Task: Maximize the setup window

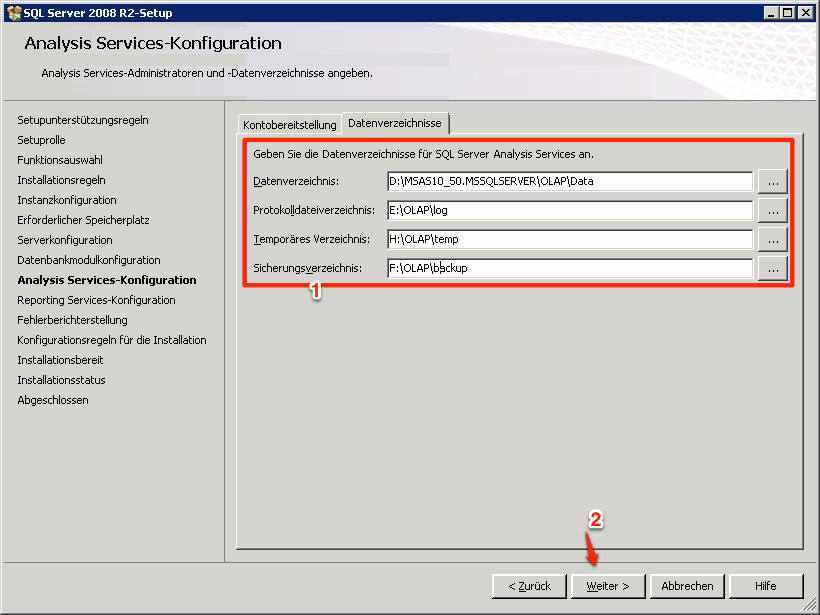Action: pos(789,12)
